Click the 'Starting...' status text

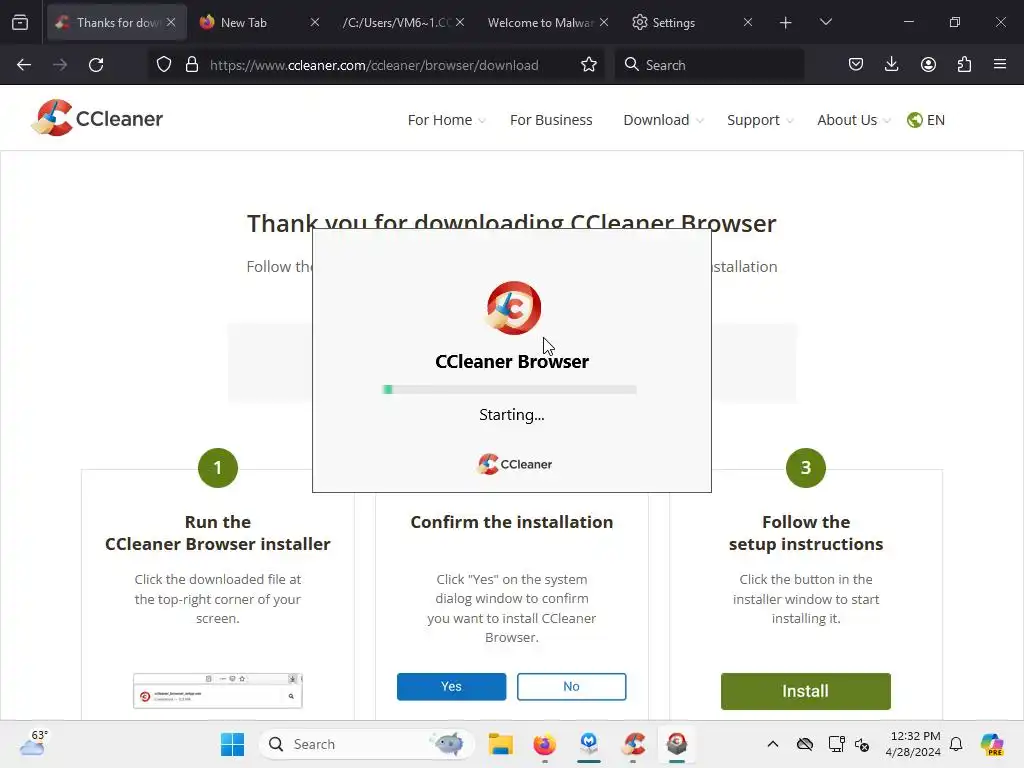tap(511, 415)
